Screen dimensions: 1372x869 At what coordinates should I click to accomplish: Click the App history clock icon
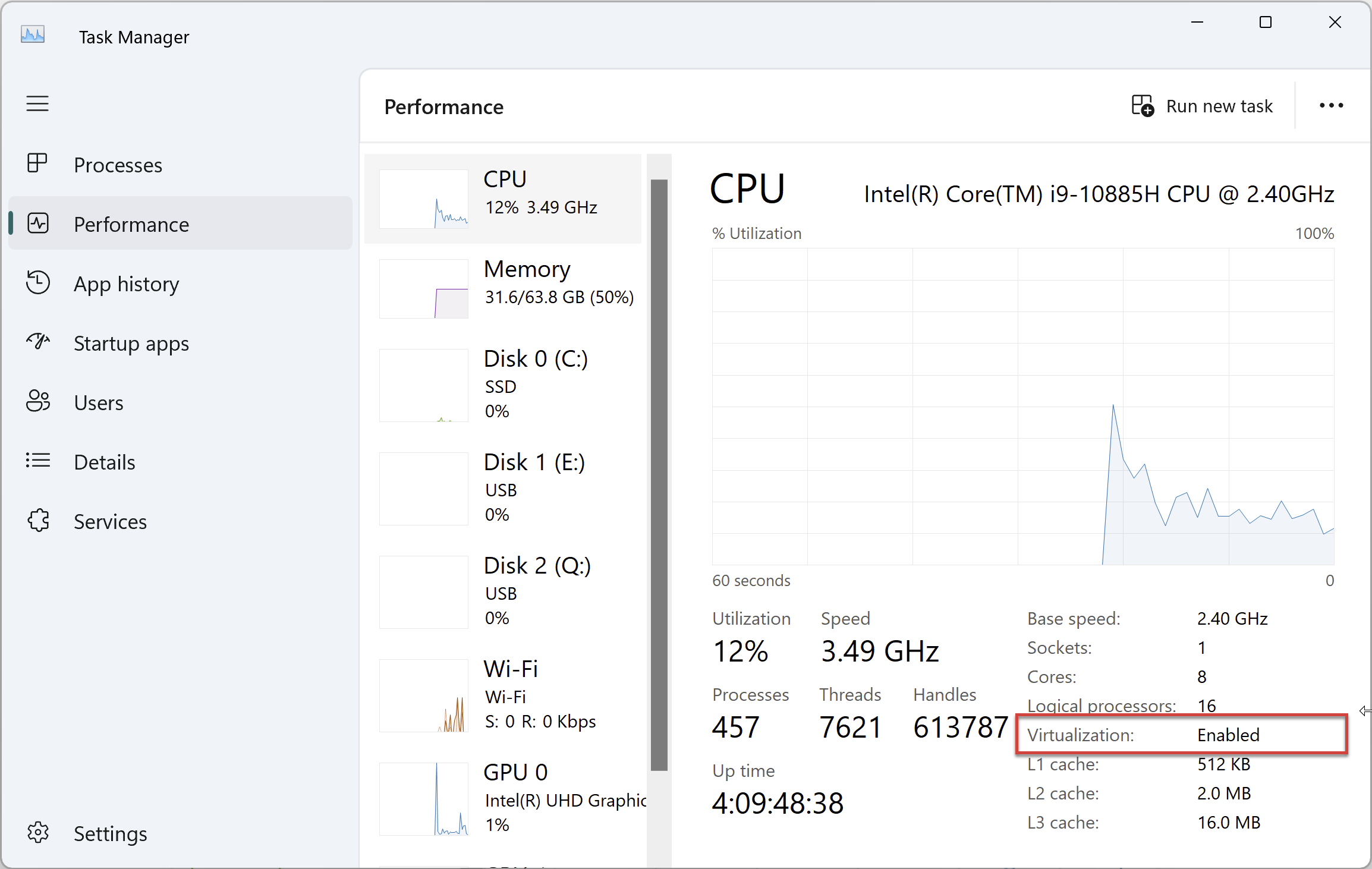pyautogui.click(x=38, y=283)
